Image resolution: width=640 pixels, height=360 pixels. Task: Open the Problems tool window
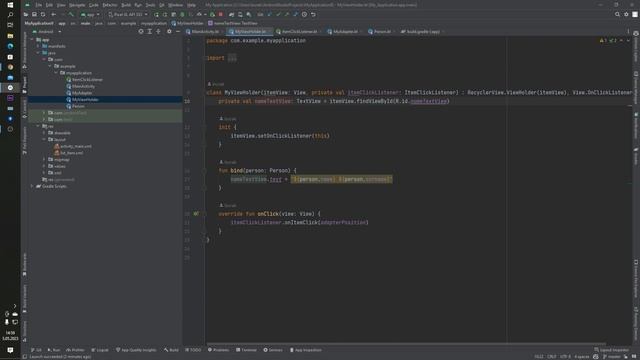point(218,350)
